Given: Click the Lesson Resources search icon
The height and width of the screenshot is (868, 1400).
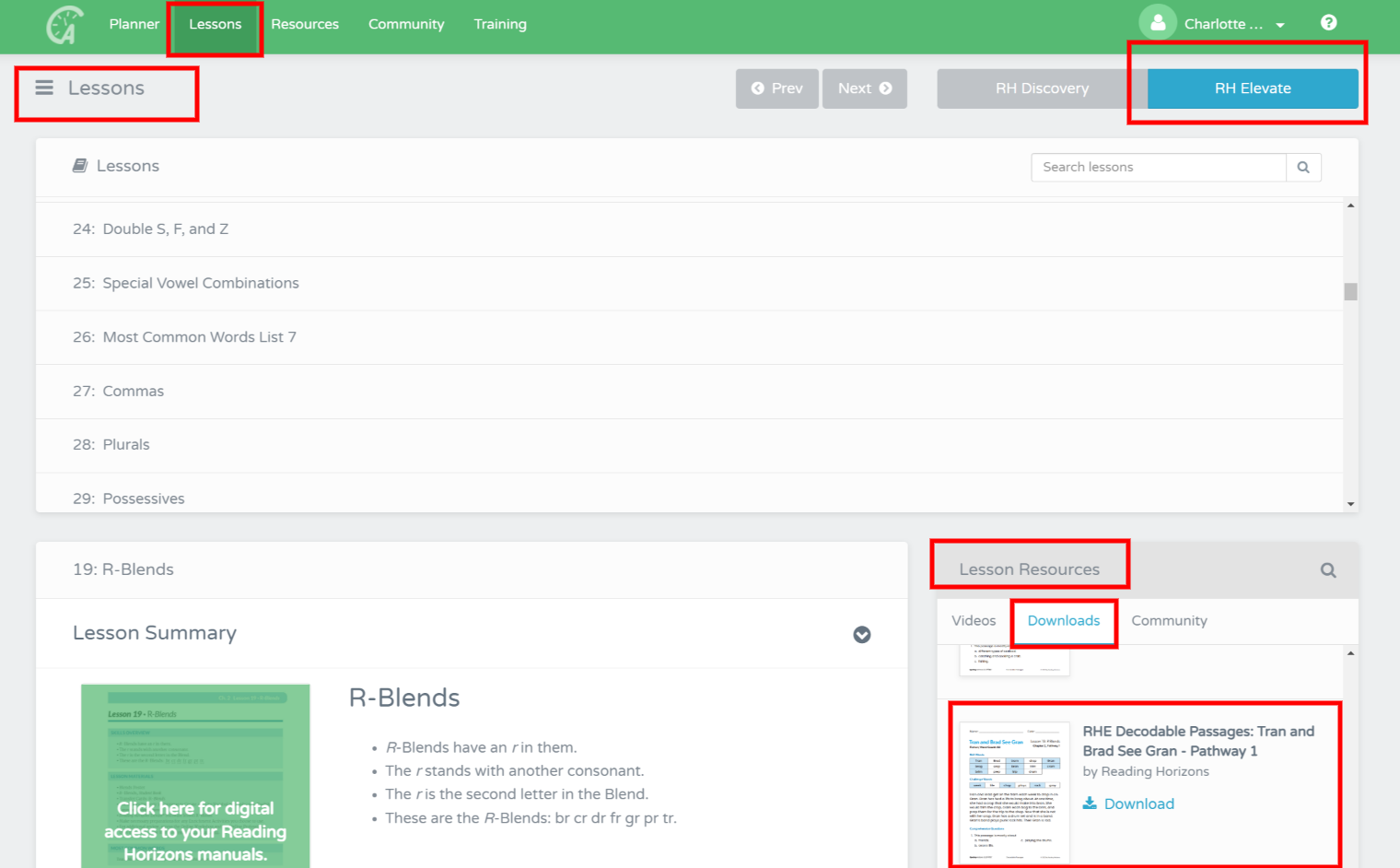Looking at the screenshot, I should (1328, 570).
